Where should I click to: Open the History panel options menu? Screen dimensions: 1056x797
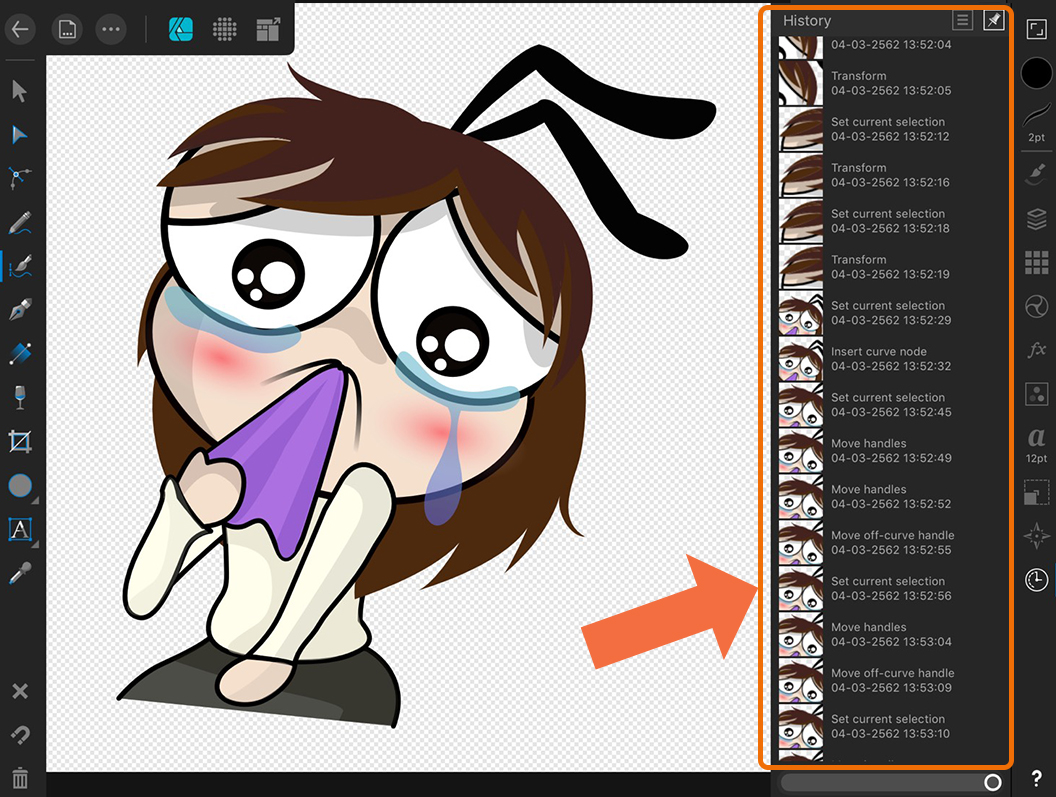[x=962, y=21]
